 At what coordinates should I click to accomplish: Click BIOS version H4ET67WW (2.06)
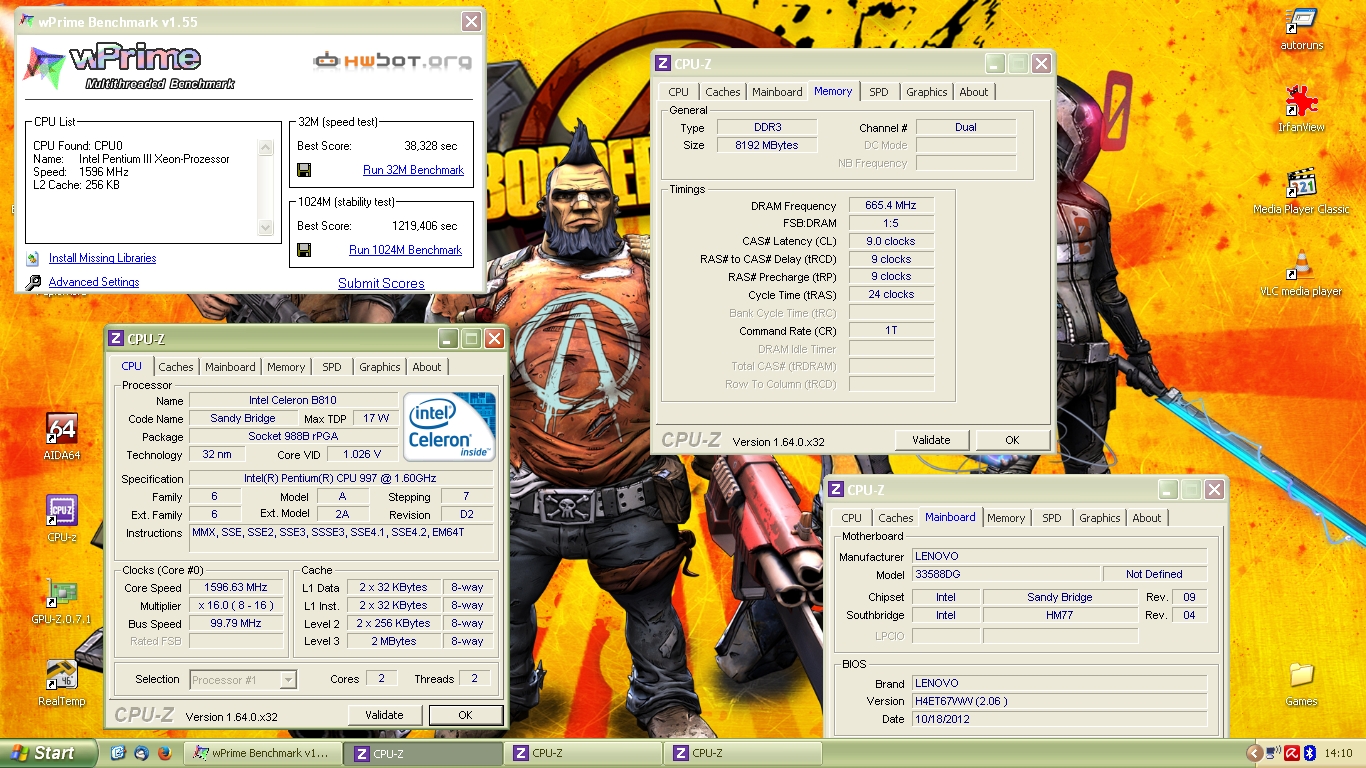tap(1059, 701)
